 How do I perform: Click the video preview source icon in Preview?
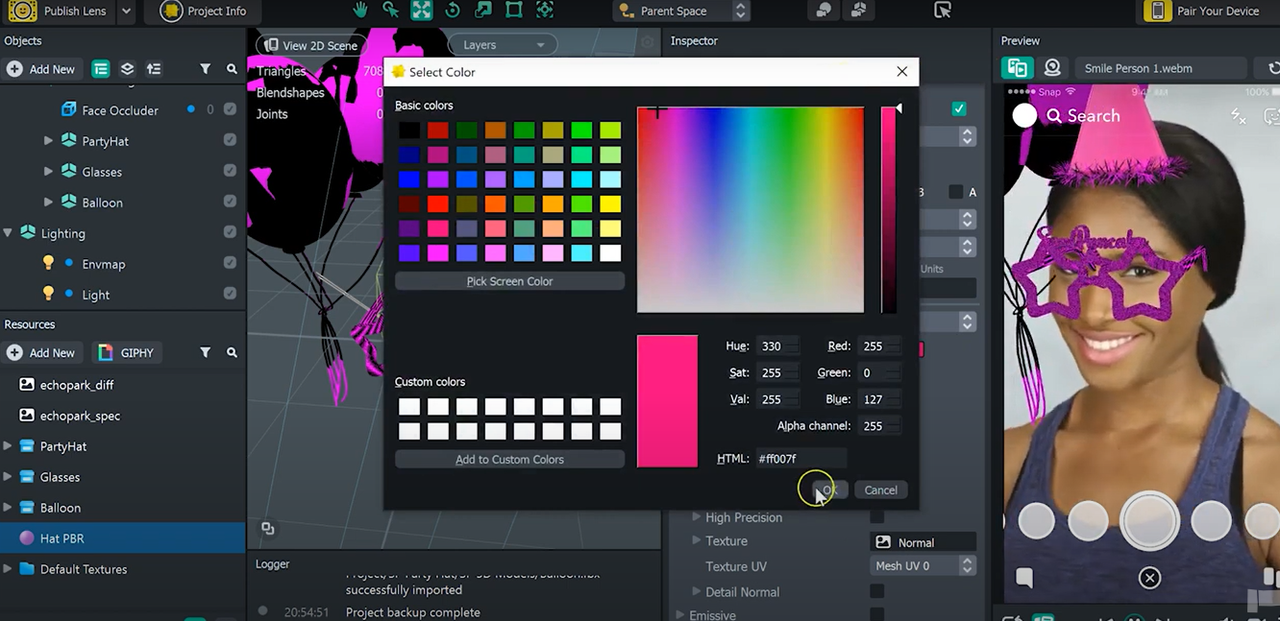coord(1017,68)
